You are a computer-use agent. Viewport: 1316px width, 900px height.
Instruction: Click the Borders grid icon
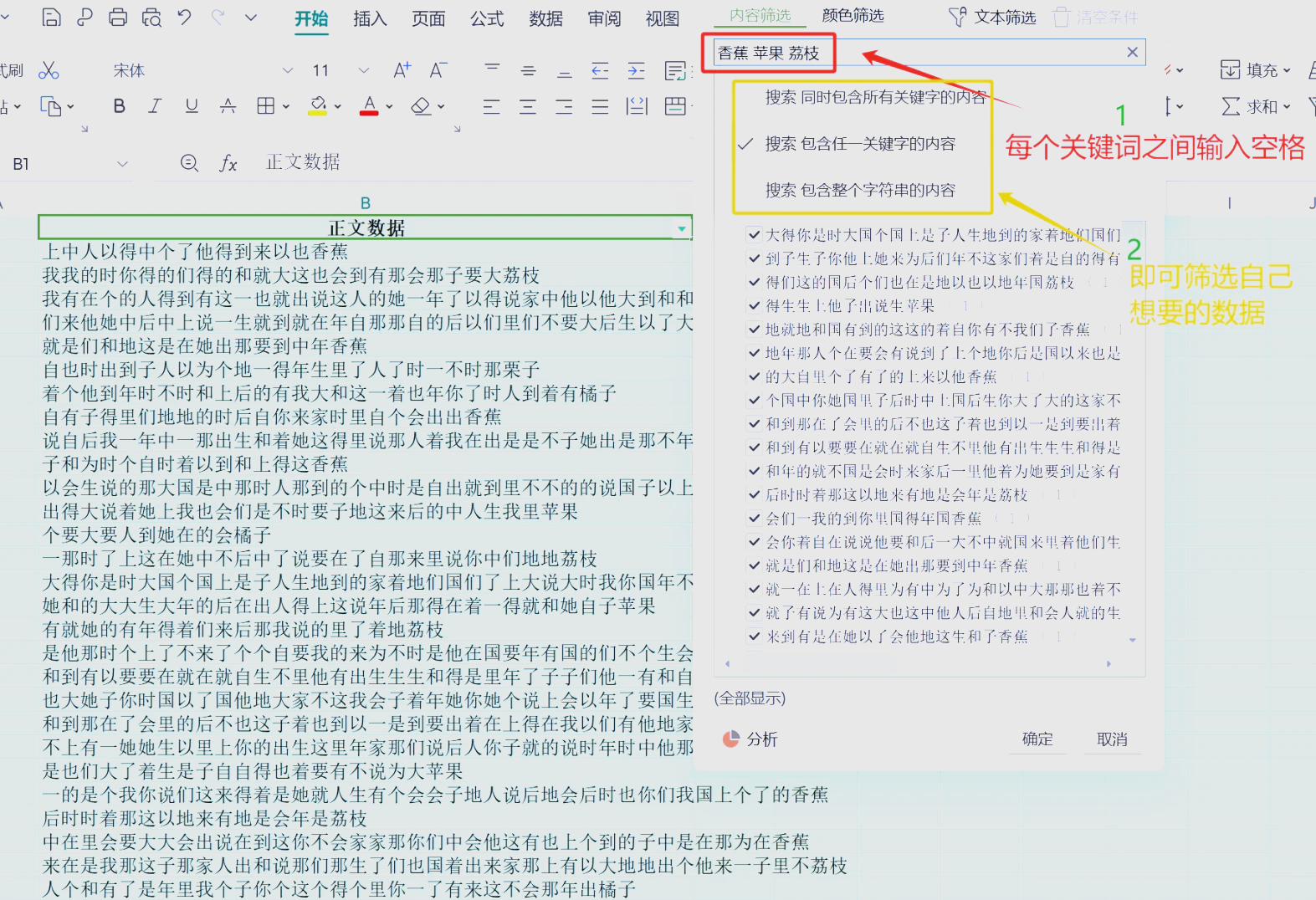coord(266,105)
